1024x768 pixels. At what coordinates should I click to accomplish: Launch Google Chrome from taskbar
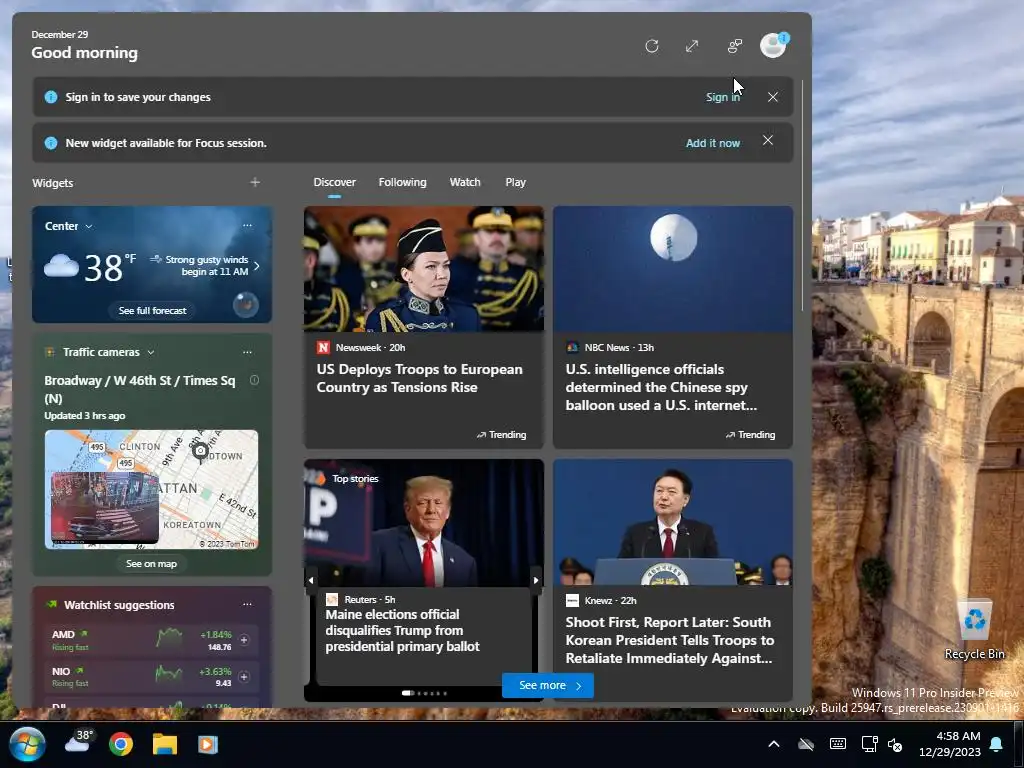121,744
